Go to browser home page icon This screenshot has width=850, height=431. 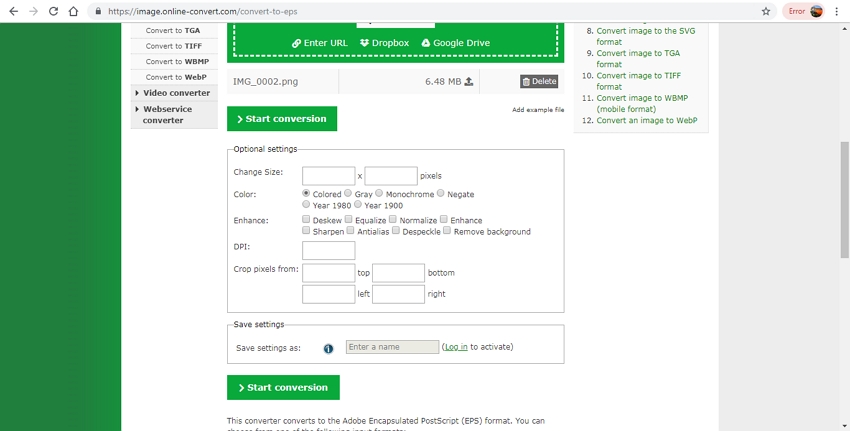[75, 11]
